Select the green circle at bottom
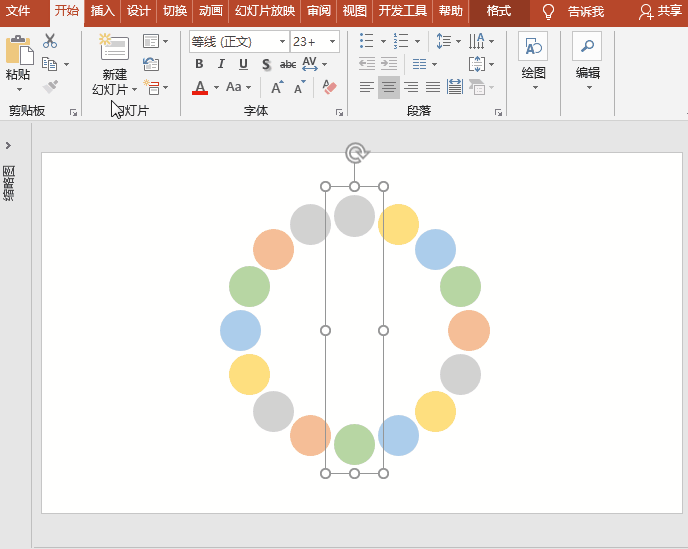688x549 pixels. (x=355, y=444)
